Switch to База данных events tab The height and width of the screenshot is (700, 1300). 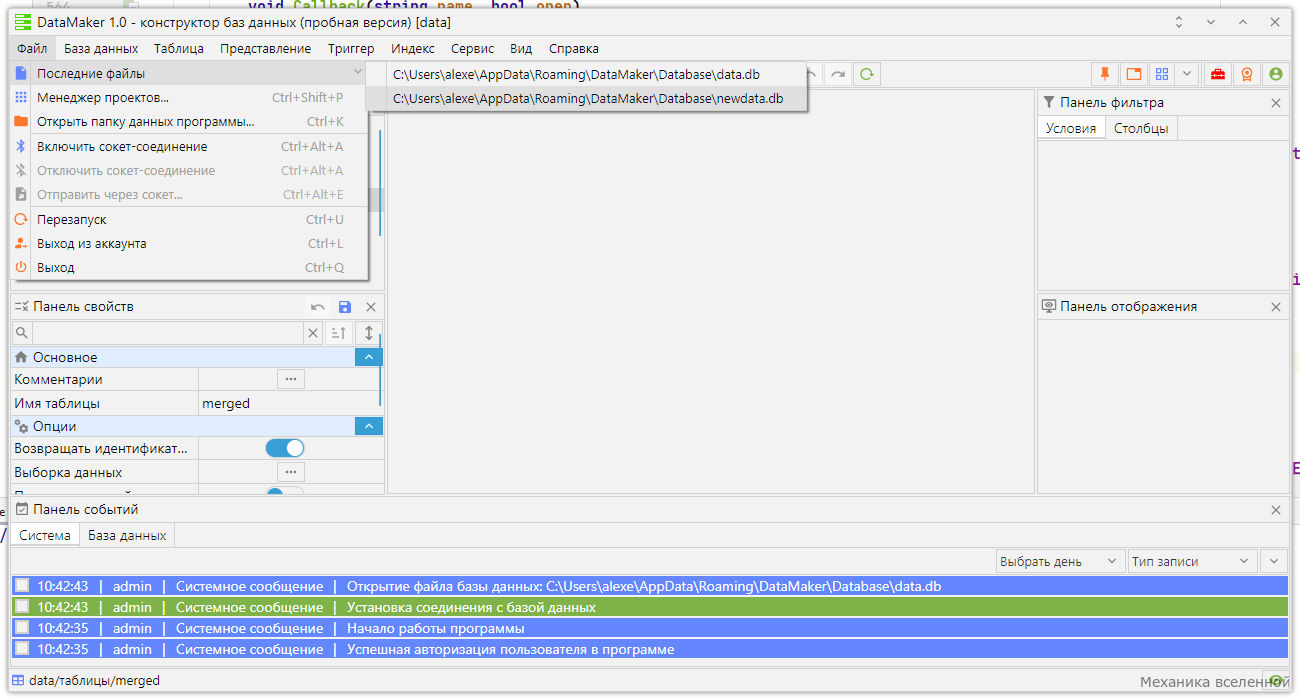[127, 535]
